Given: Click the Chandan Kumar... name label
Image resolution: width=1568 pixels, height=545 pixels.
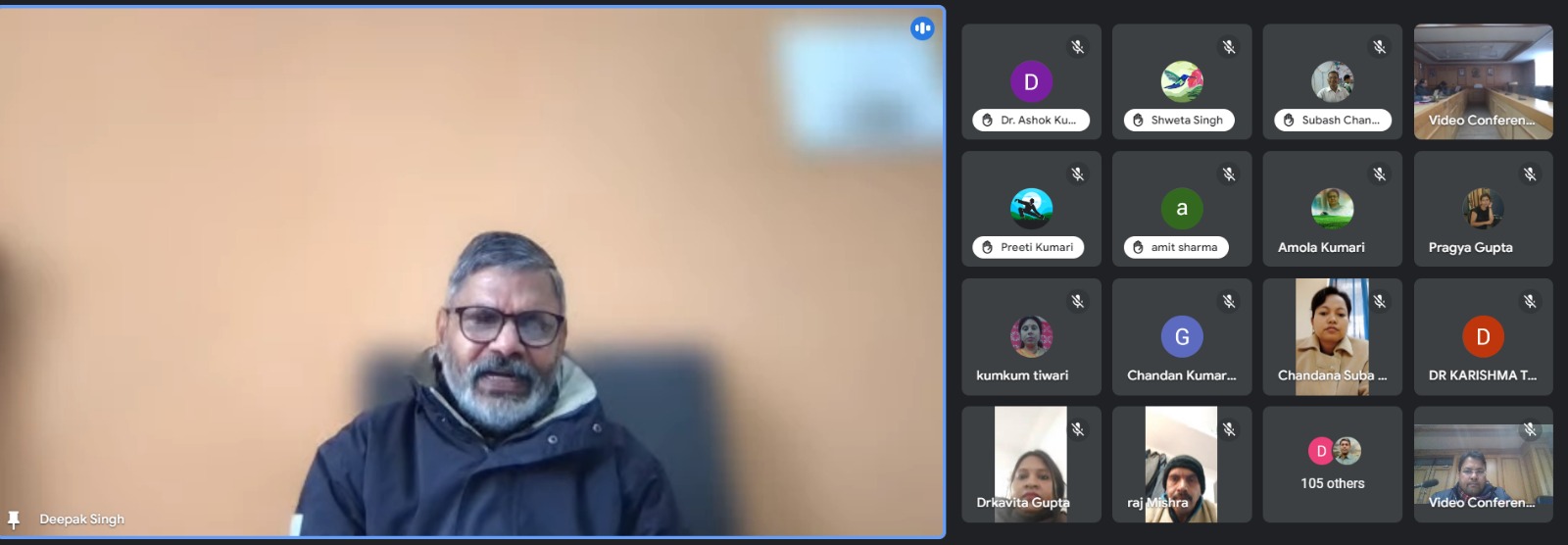Looking at the screenshot, I should pos(1182,375).
